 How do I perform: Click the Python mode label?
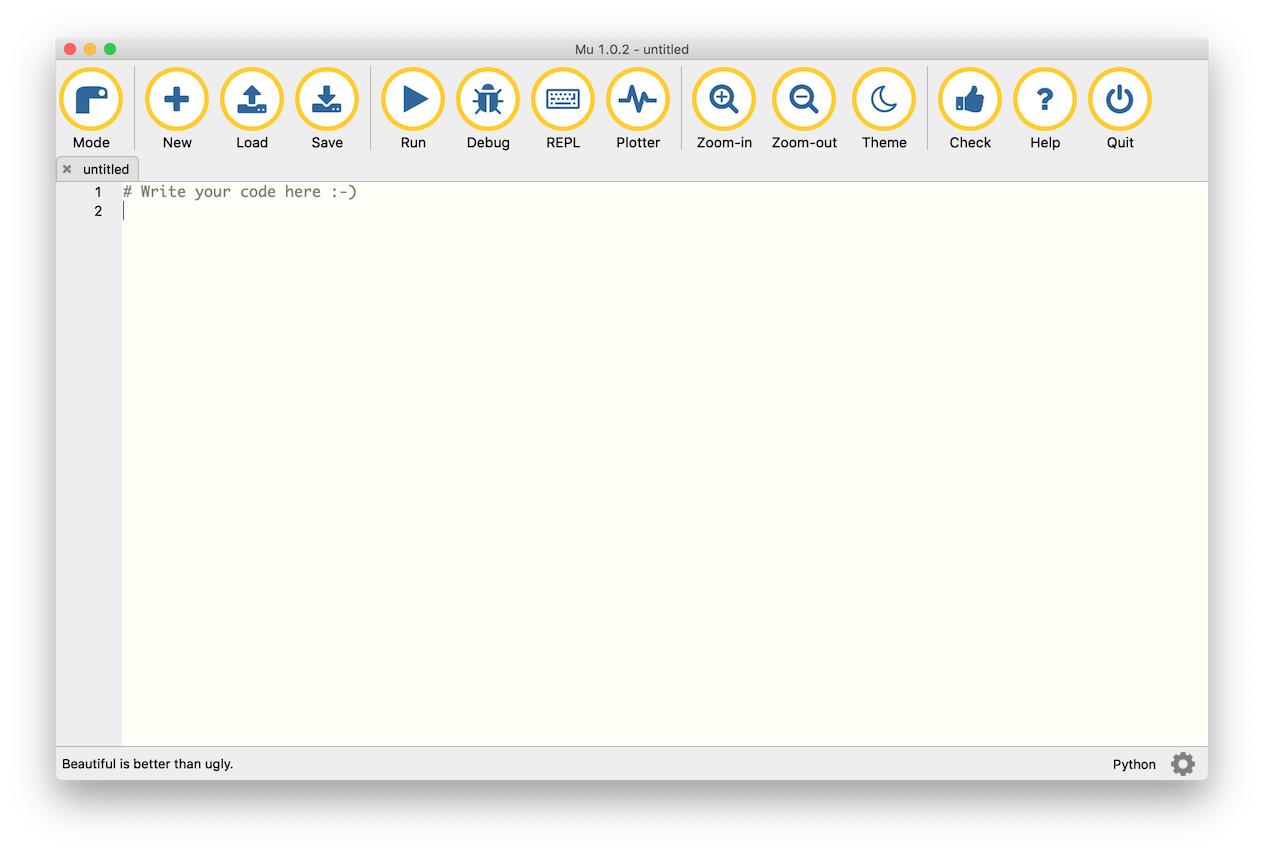pos(1134,764)
